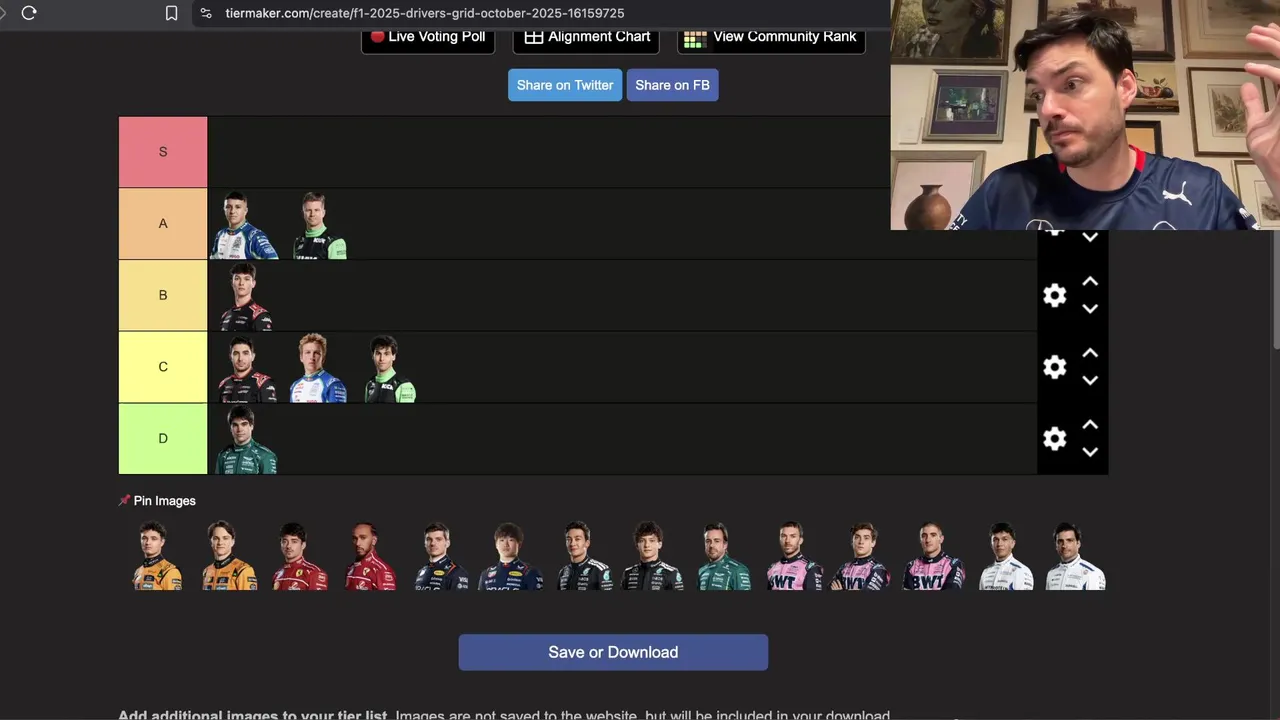Select first pink BWT driver in pool

tap(795, 556)
